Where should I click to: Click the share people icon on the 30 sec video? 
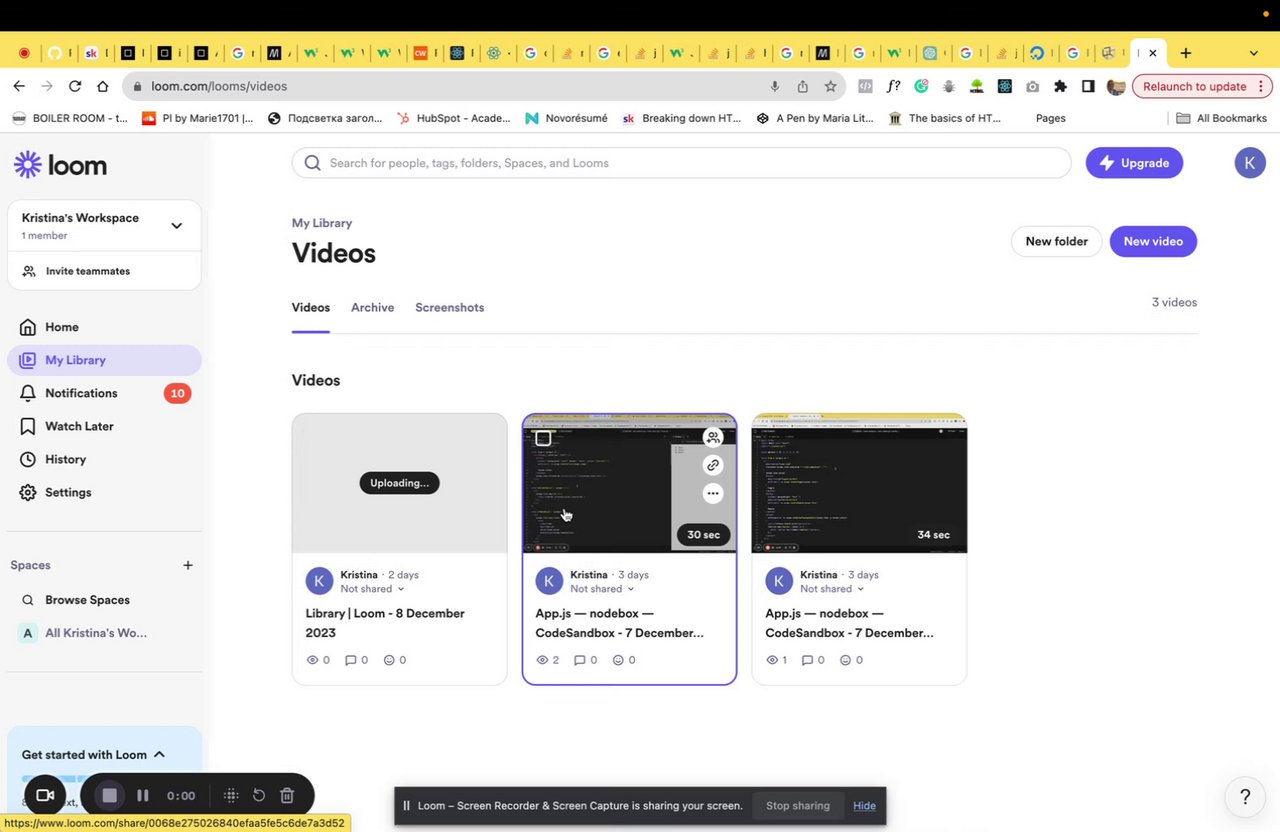coord(713,437)
